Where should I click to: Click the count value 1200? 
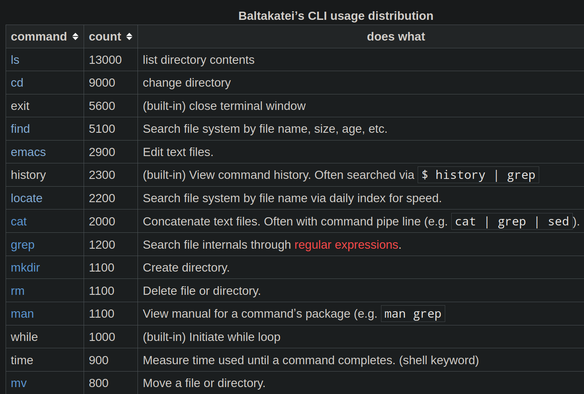tap(102, 245)
